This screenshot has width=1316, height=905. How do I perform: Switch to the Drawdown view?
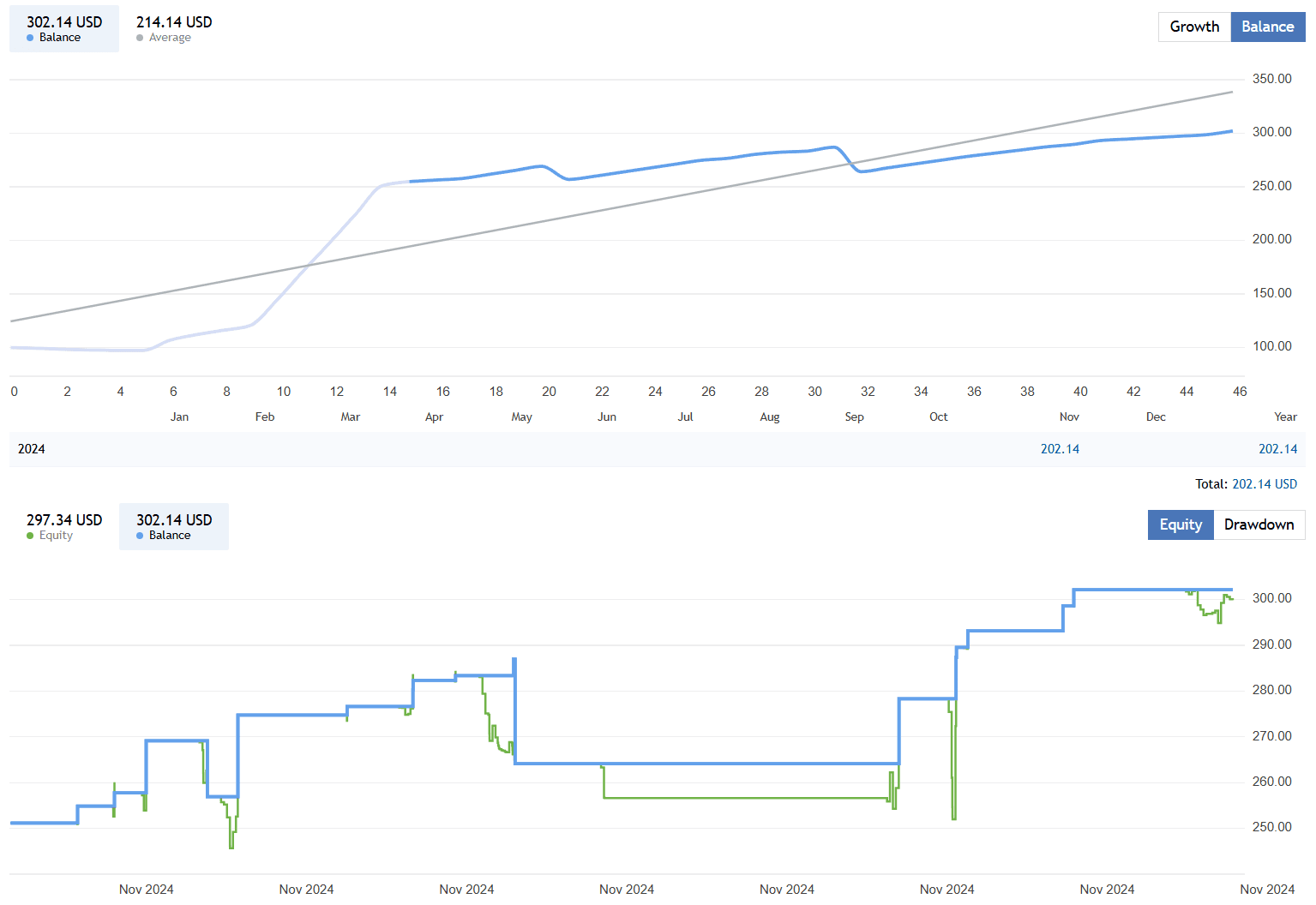1259,524
